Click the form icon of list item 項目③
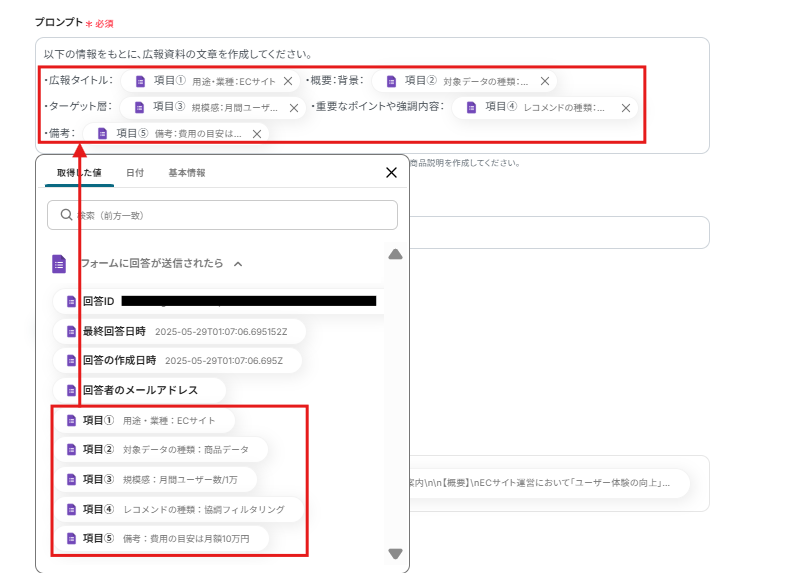This screenshot has width=810, height=573. (x=71, y=479)
